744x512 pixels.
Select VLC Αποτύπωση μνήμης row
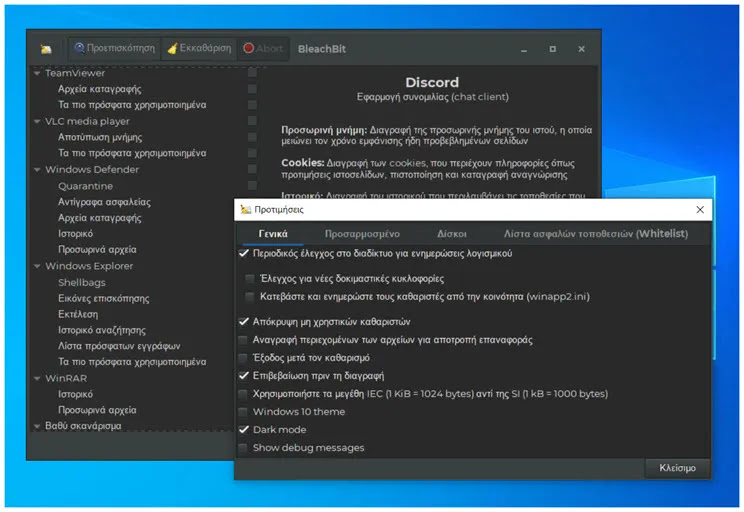click(x=100, y=137)
